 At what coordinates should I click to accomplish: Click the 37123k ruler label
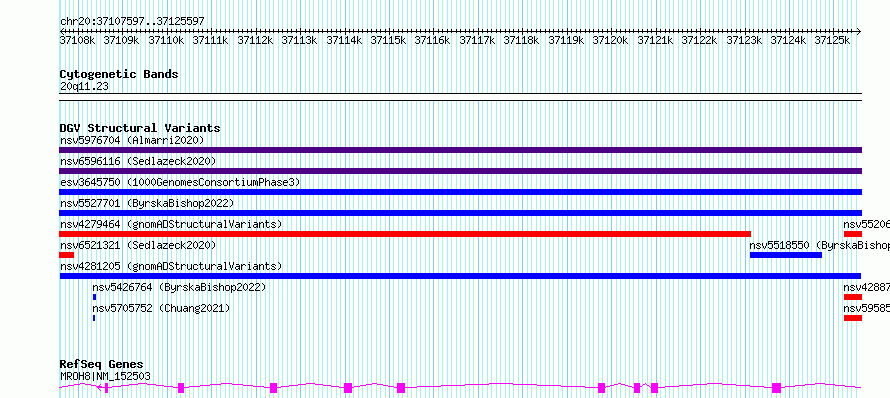point(744,40)
